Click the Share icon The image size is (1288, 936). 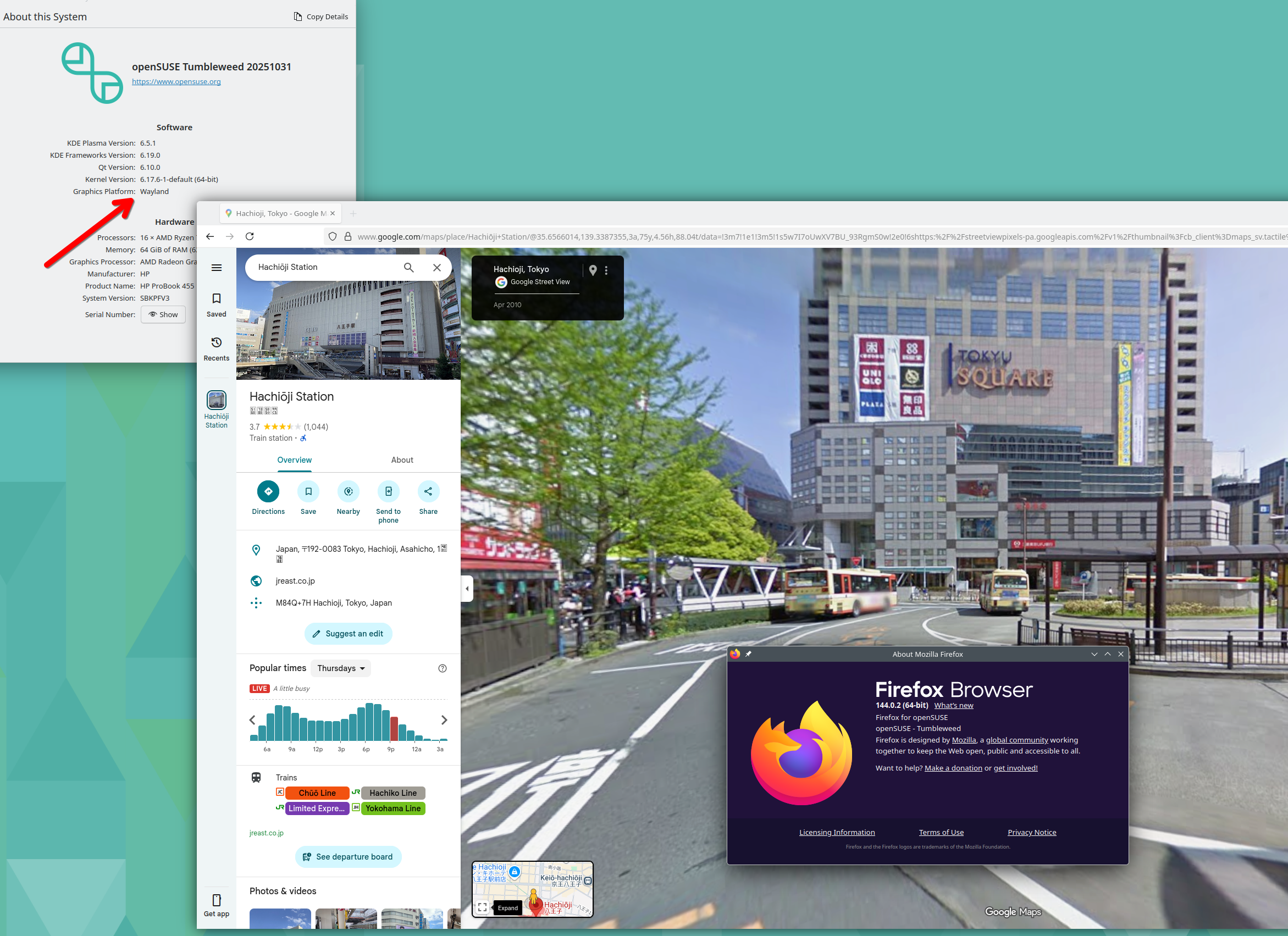[428, 491]
